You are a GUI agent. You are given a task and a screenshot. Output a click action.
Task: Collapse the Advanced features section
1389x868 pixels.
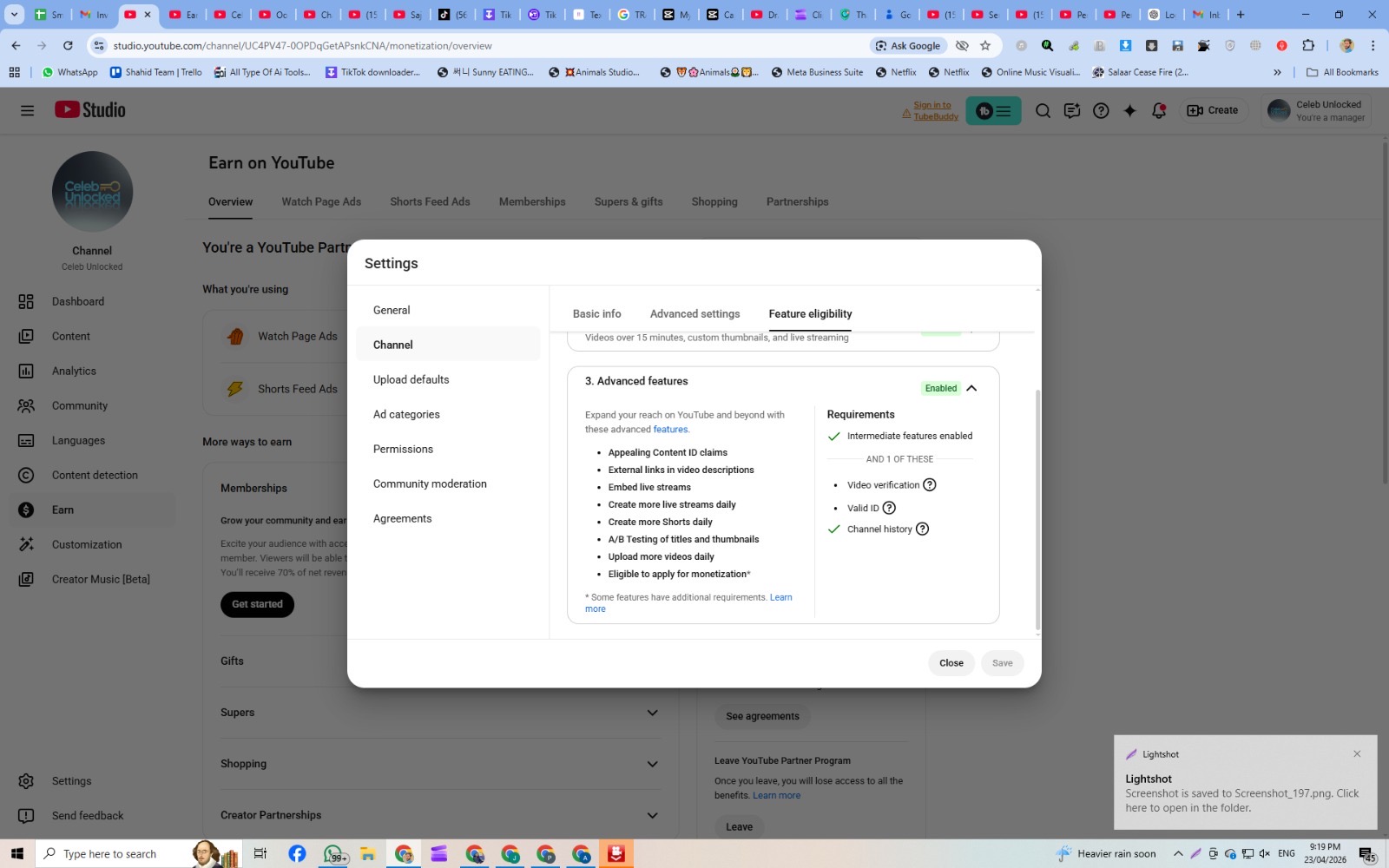point(971,388)
